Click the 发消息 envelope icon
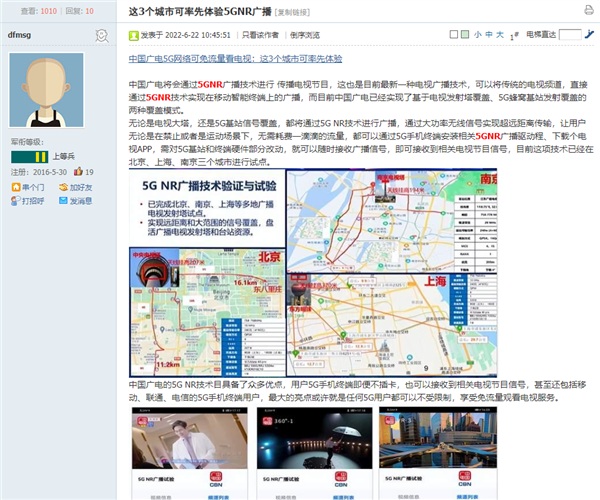This screenshot has height=500, width=600. 63,201
